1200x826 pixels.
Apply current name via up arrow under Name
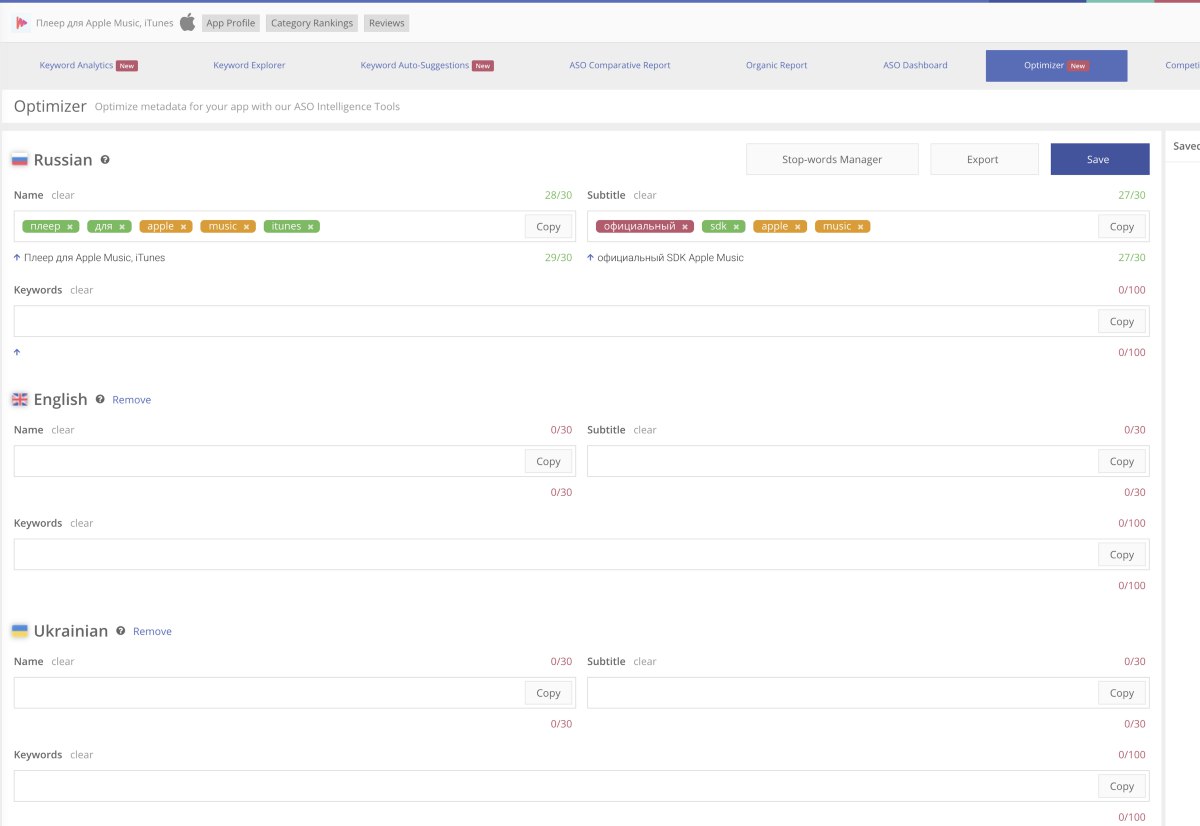17,258
